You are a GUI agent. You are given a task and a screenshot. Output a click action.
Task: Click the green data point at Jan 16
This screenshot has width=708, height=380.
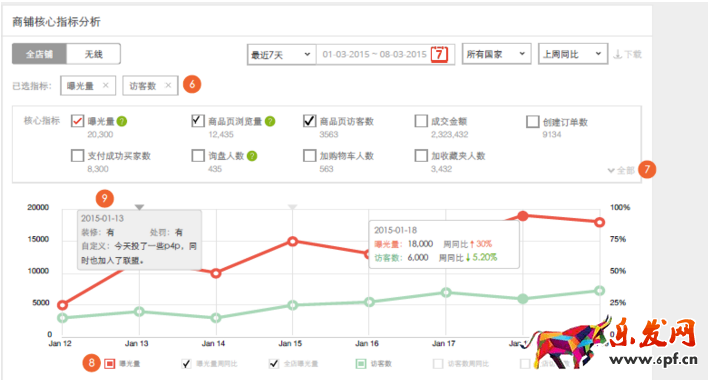[x=369, y=302]
